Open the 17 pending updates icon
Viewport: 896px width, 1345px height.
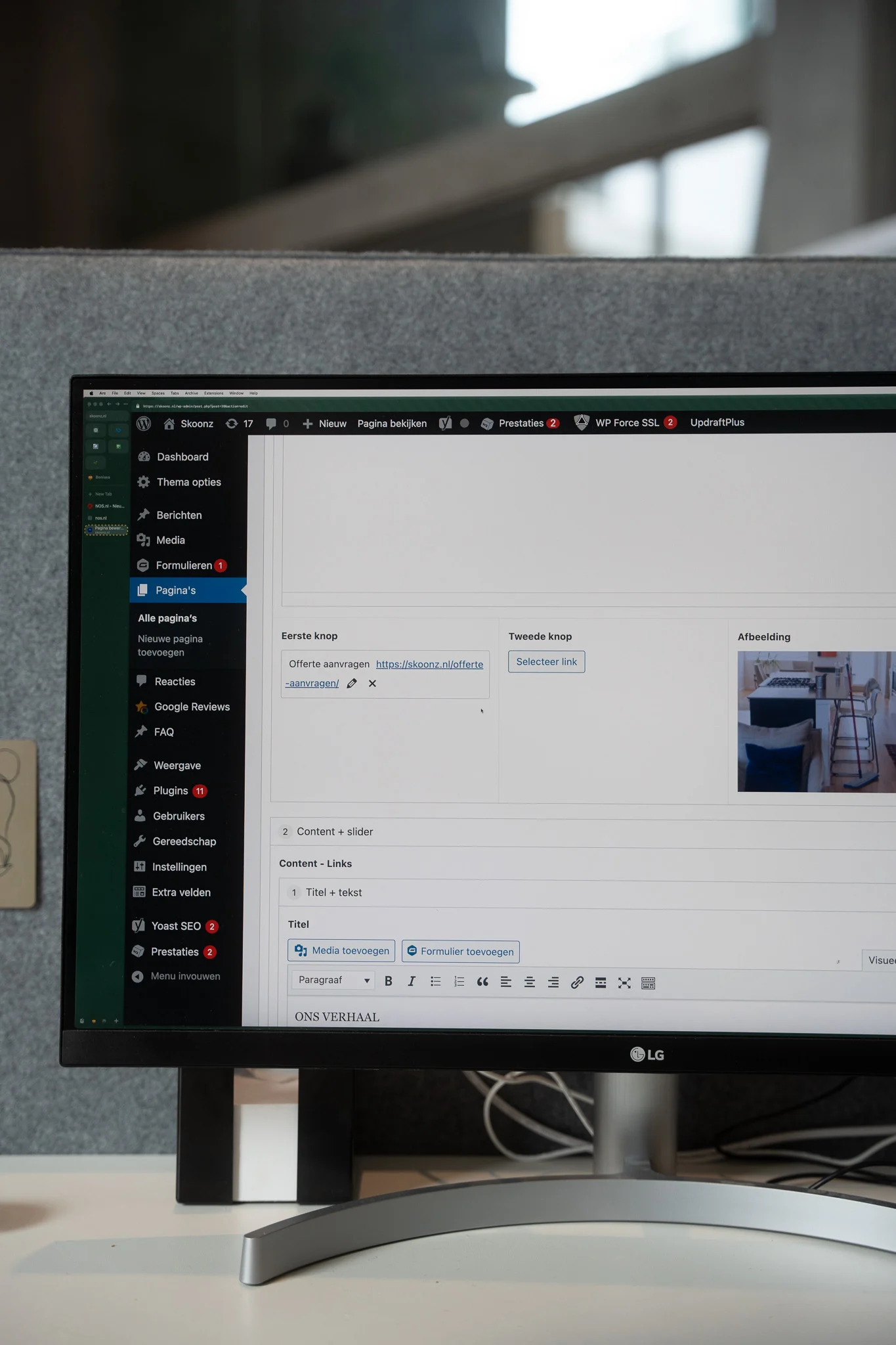tap(240, 424)
